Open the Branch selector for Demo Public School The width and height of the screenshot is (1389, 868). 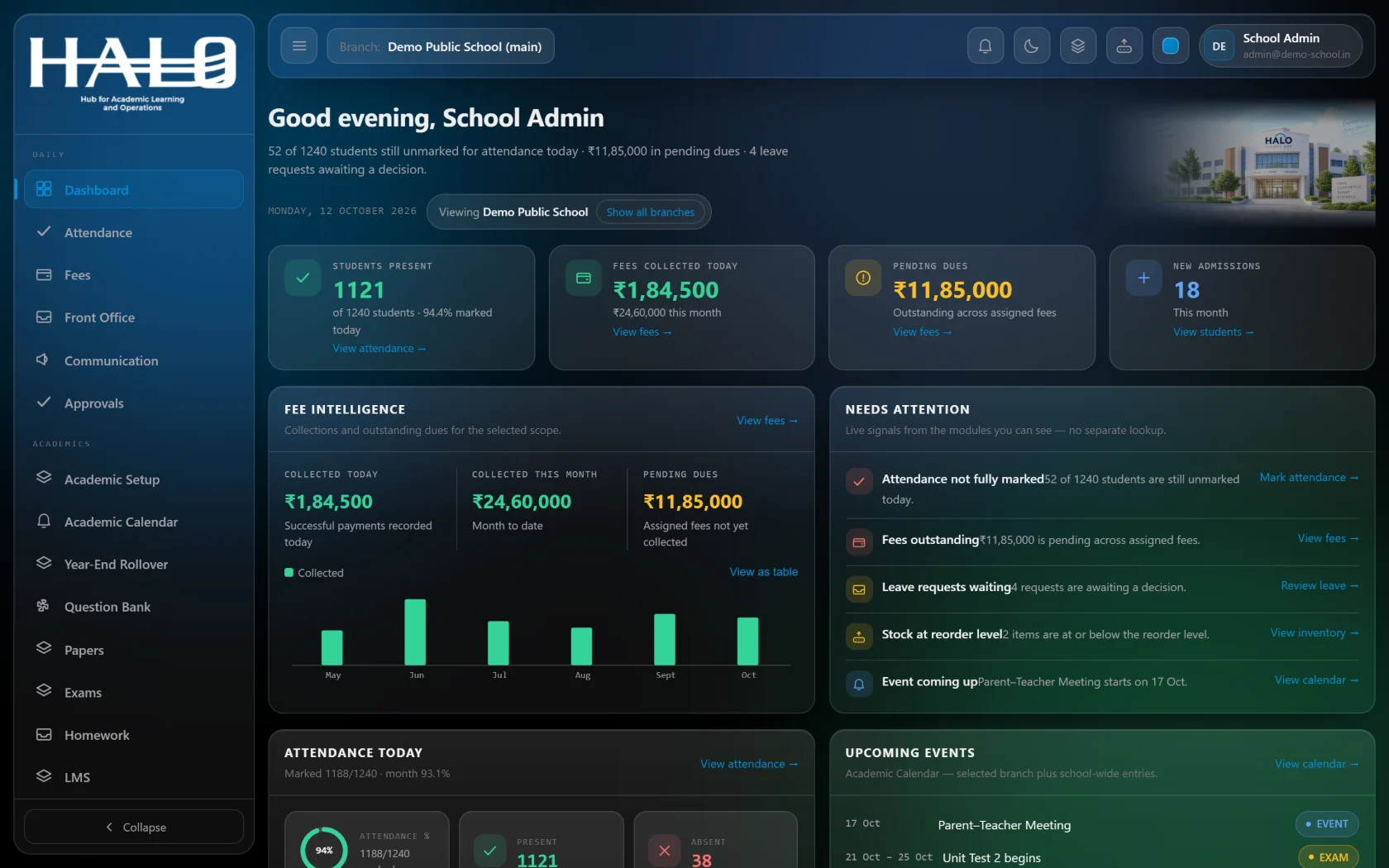[441, 46]
